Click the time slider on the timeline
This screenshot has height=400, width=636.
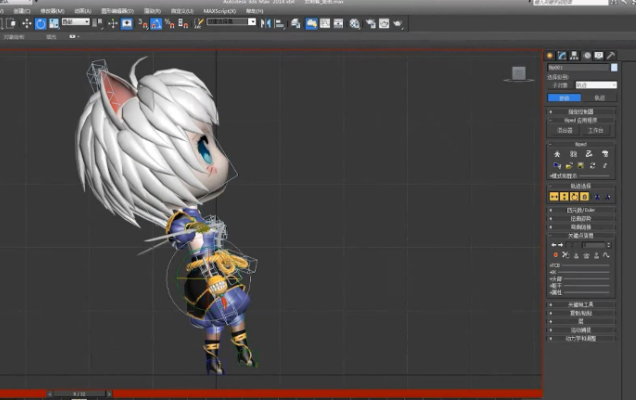pyautogui.click(x=78, y=394)
